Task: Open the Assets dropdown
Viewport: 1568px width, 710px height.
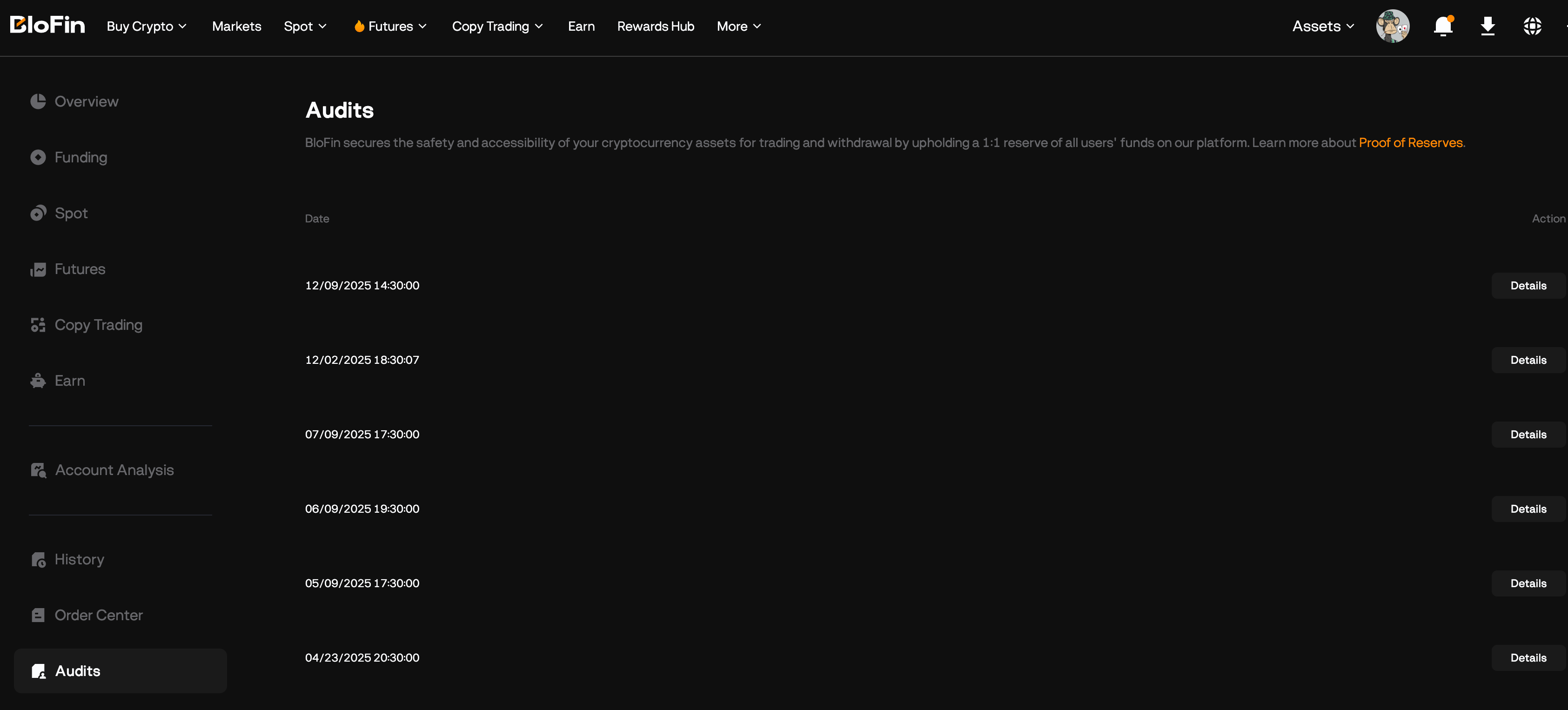Action: click(1323, 26)
